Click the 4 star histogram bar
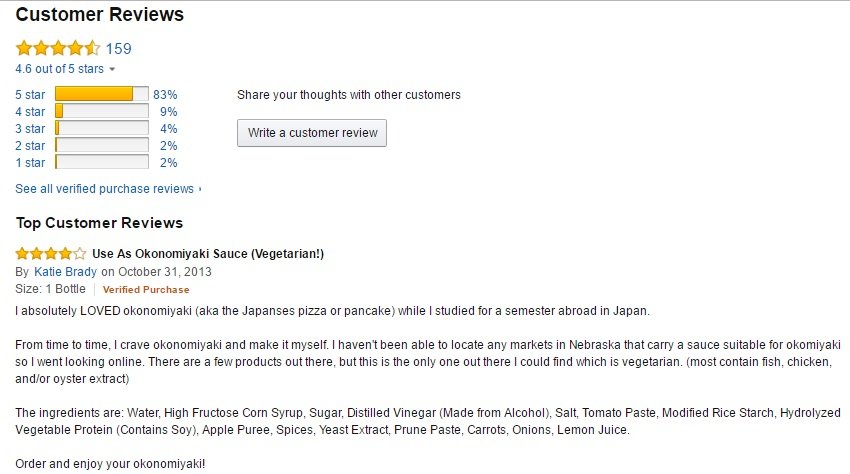 pos(101,112)
